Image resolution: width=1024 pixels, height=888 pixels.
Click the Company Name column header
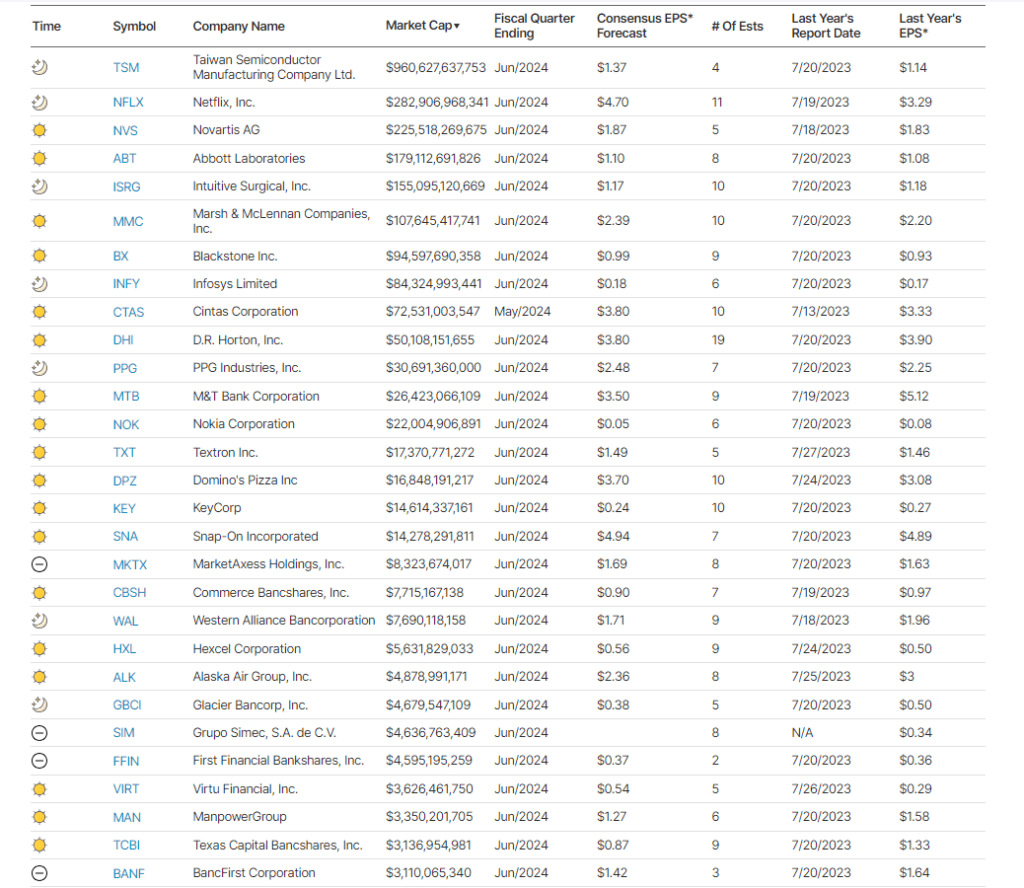(238, 26)
